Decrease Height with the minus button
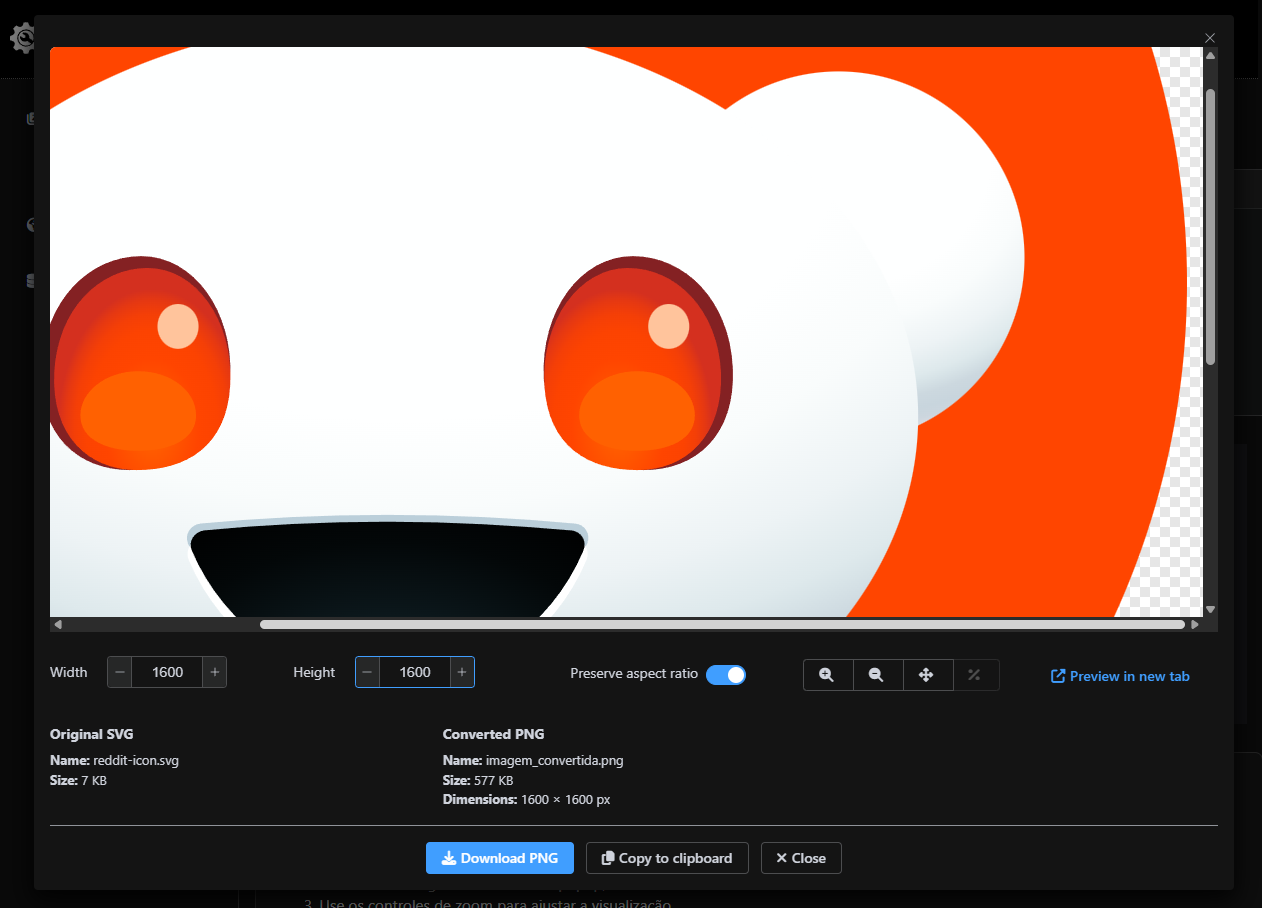This screenshot has height=908, width=1262. point(367,672)
